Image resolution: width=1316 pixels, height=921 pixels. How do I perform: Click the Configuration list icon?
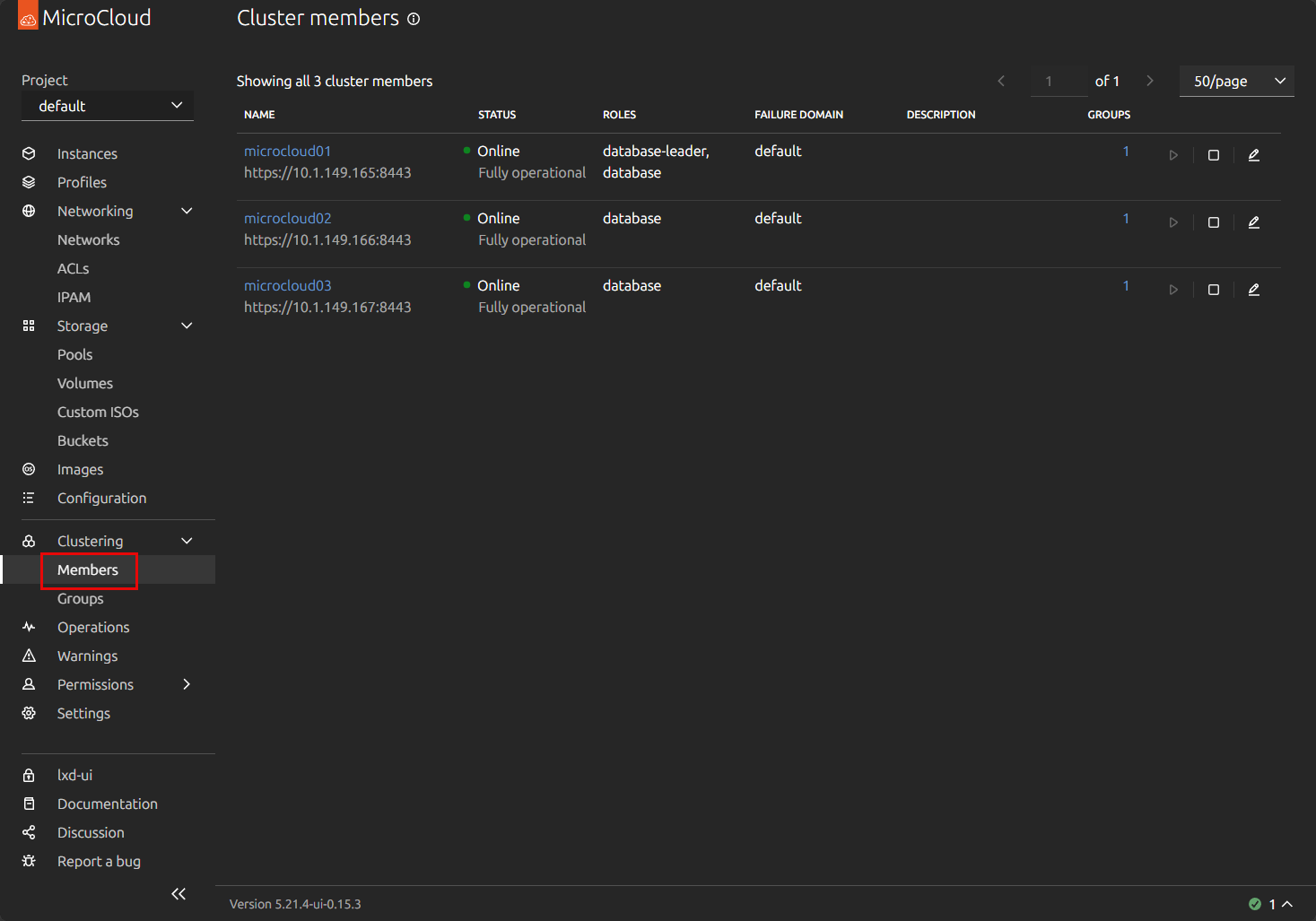coord(29,498)
